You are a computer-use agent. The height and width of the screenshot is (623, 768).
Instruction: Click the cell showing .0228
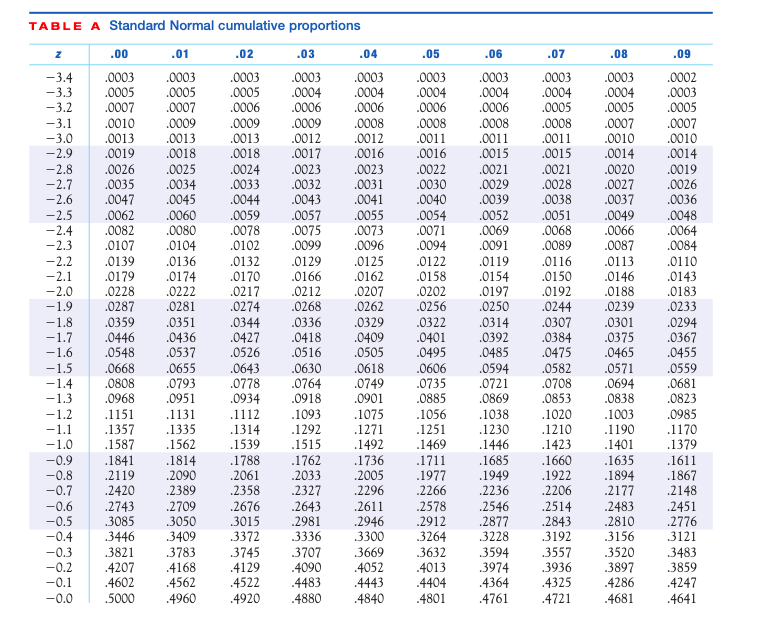(120, 291)
